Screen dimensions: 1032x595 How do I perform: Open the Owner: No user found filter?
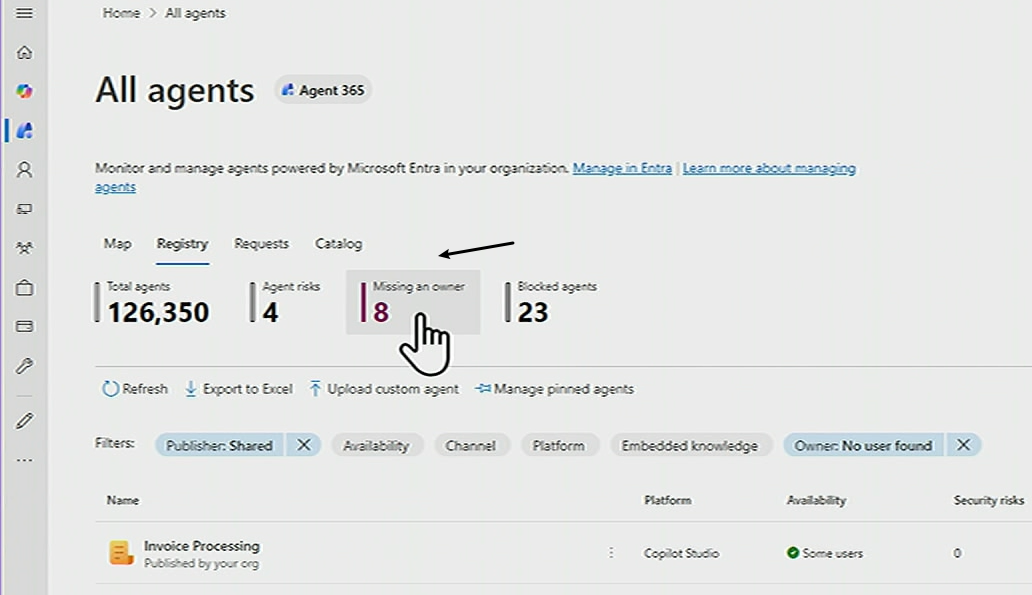(863, 446)
